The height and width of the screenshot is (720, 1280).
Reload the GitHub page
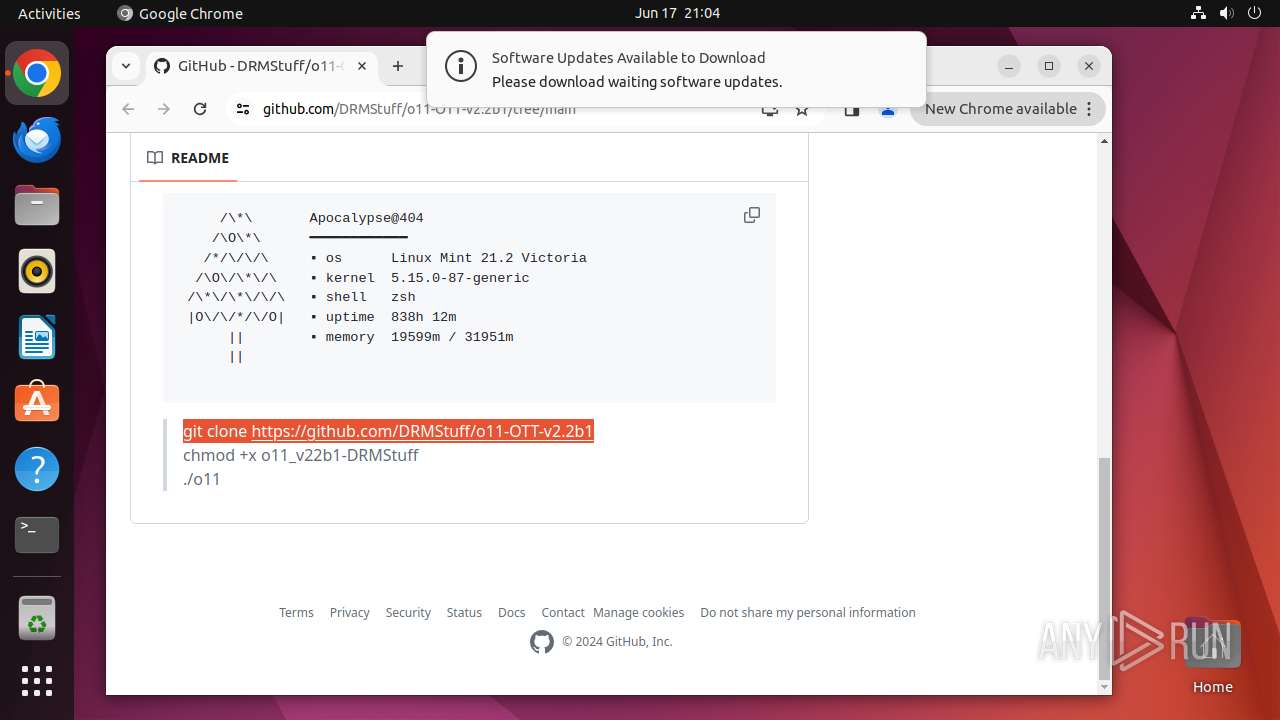click(200, 109)
